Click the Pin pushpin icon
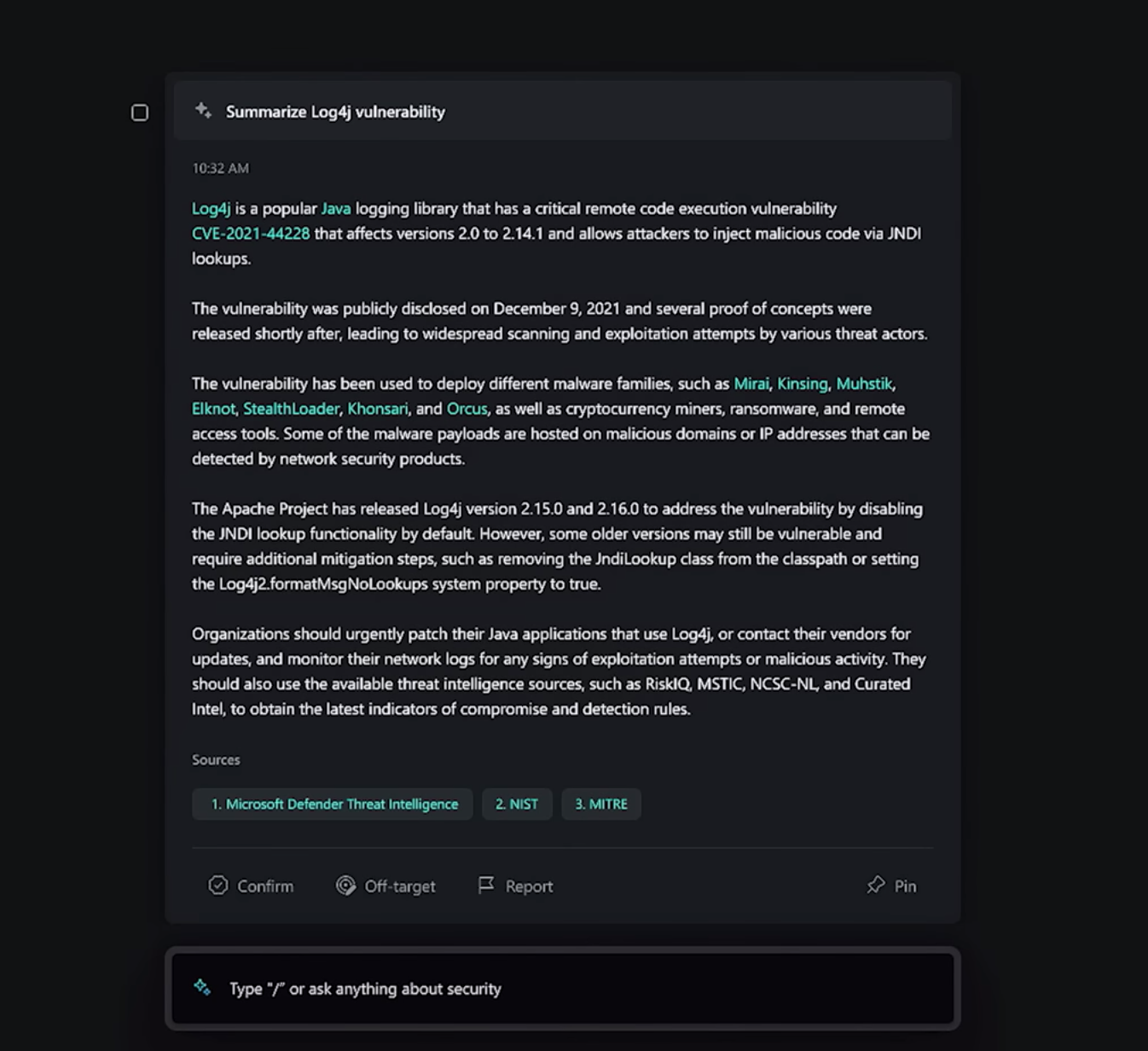Image resolution: width=1148 pixels, height=1051 pixels. pyautogui.click(x=876, y=886)
